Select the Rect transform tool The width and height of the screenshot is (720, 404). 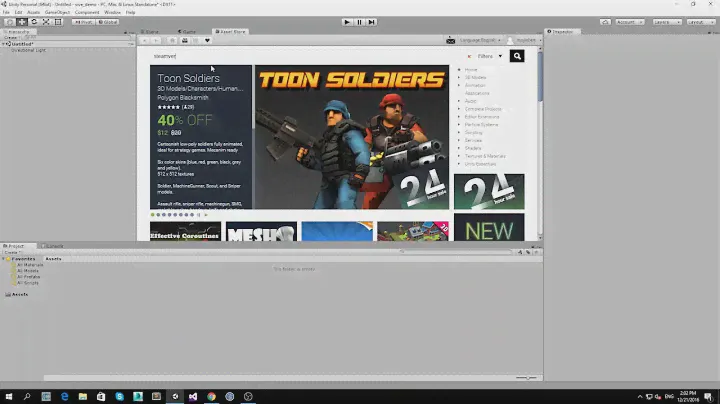(57, 21)
